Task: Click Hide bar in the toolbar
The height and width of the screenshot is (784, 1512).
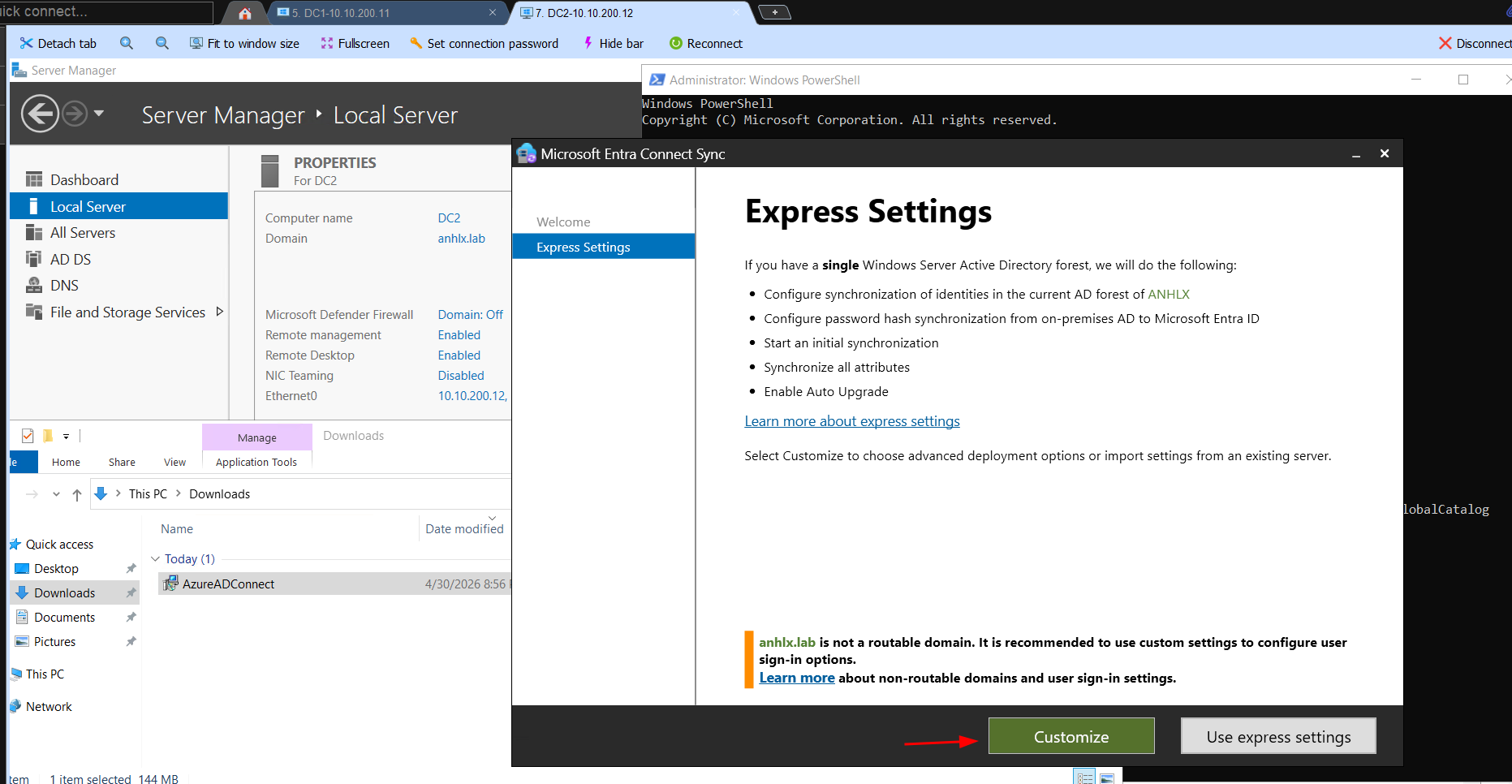Action: pyautogui.click(x=613, y=44)
